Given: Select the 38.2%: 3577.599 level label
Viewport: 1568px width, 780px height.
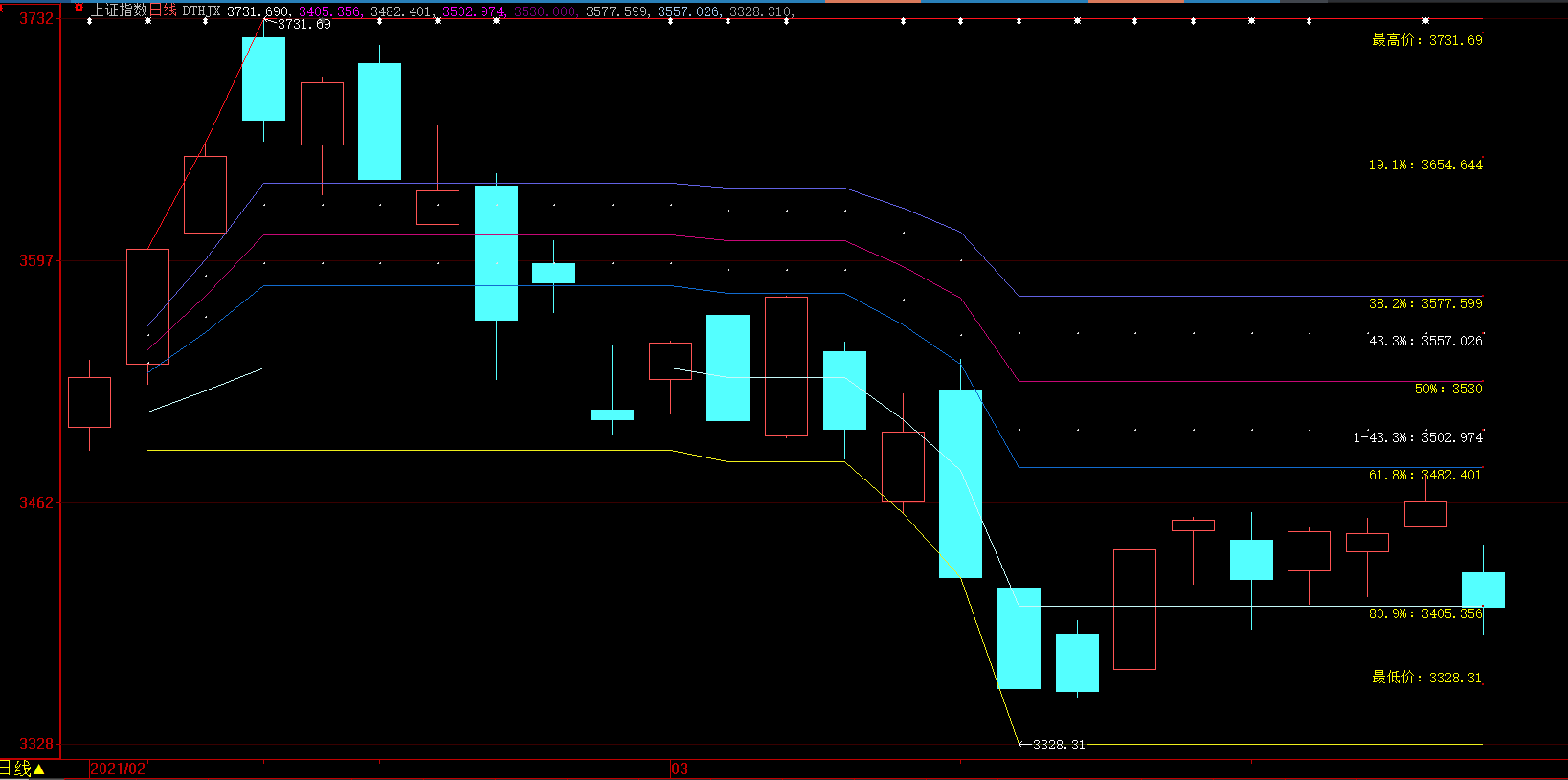Looking at the screenshot, I should [1425, 303].
